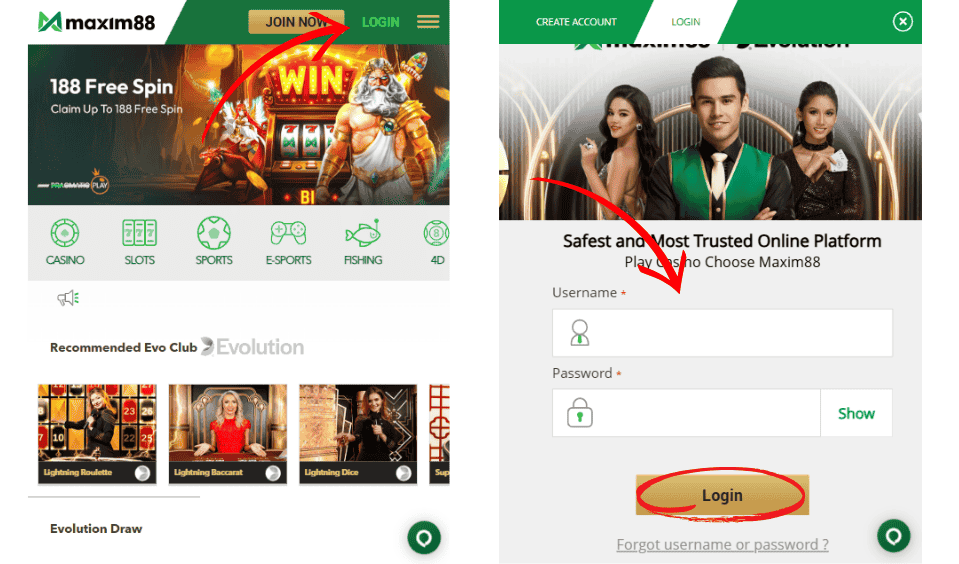Play Lightning Baccarat arrow icon
Viewport: 959px width, 564px height.
coord(273,473)
